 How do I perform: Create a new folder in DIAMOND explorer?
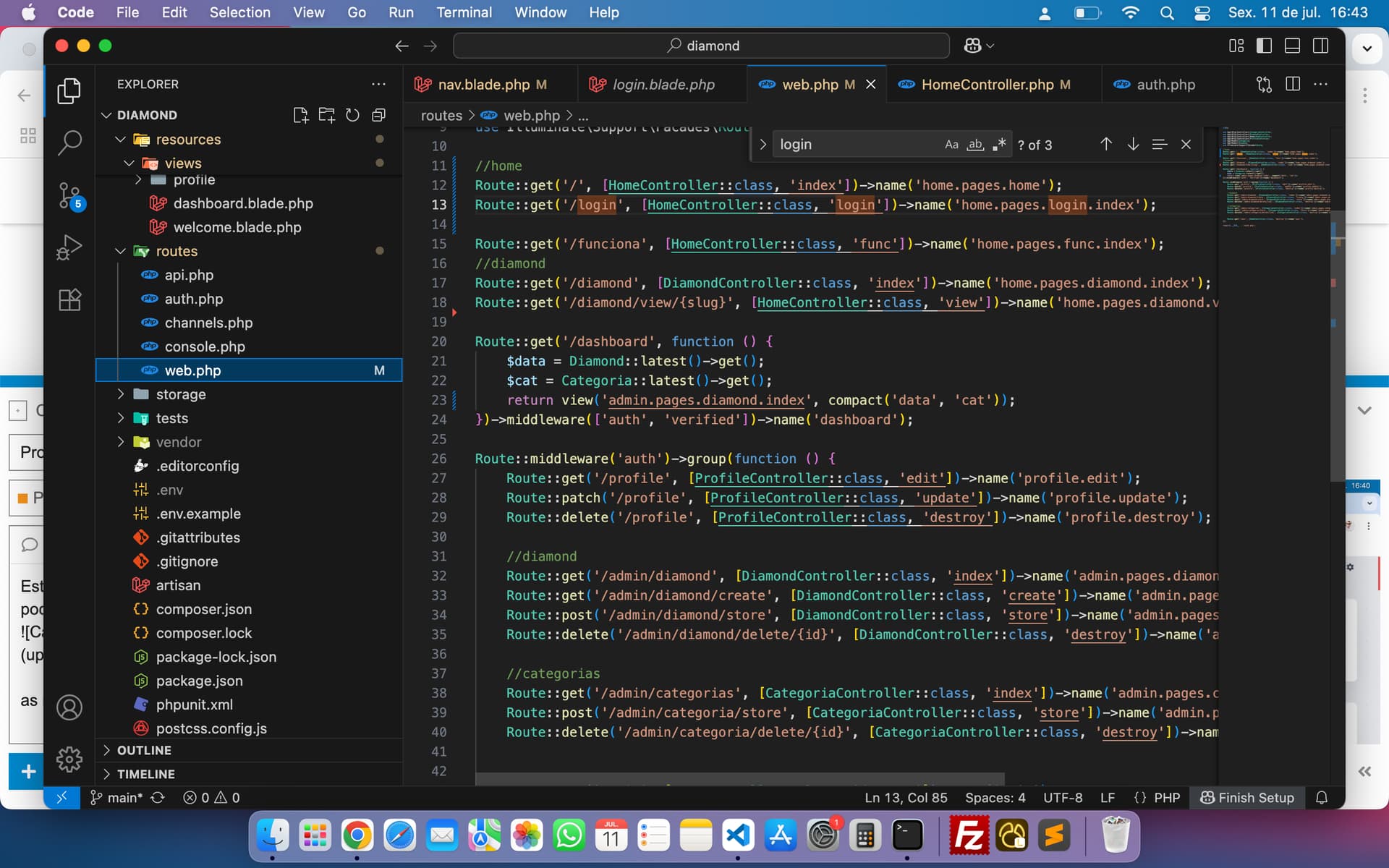click(x=327, y=115)
